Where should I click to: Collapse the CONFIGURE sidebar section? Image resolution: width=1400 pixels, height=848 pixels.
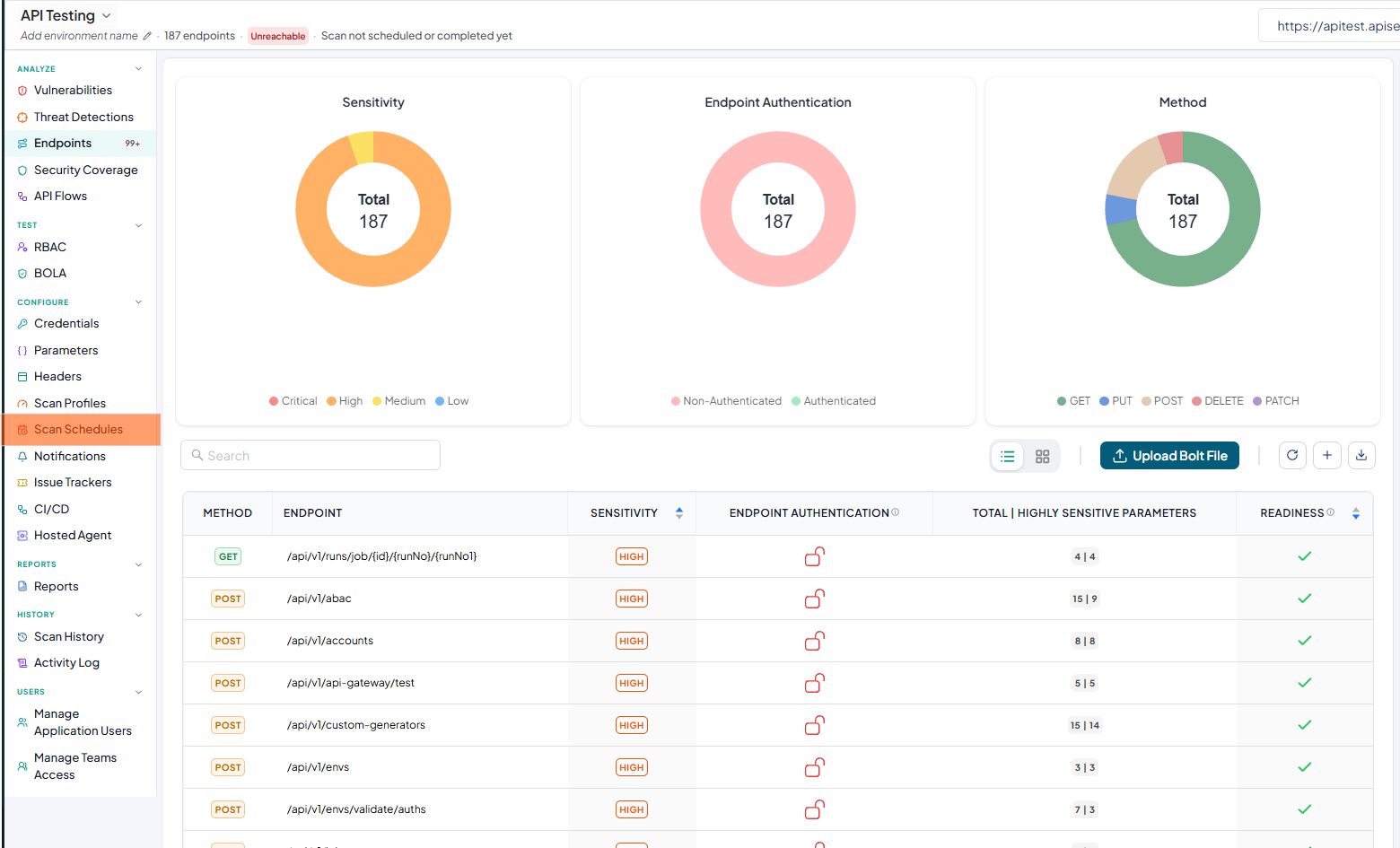click(x=138, y=302)
